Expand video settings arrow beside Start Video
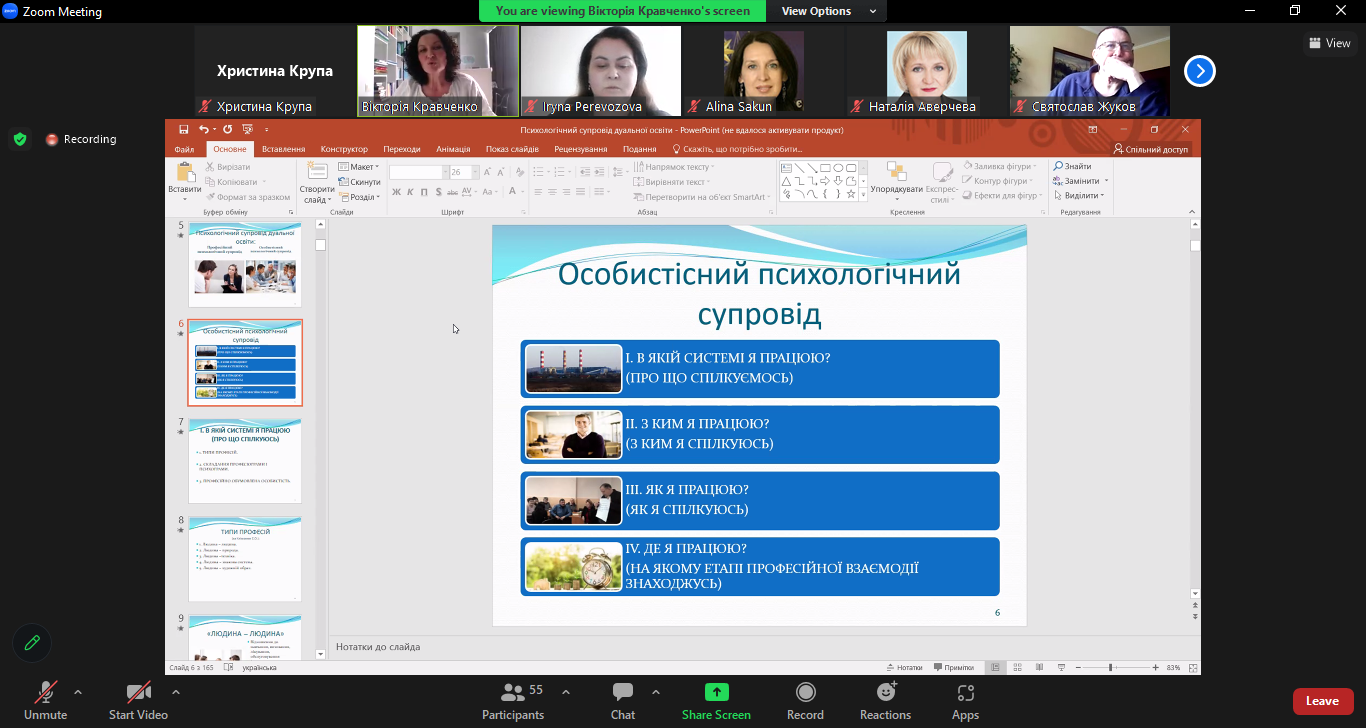 click(176, 691)
